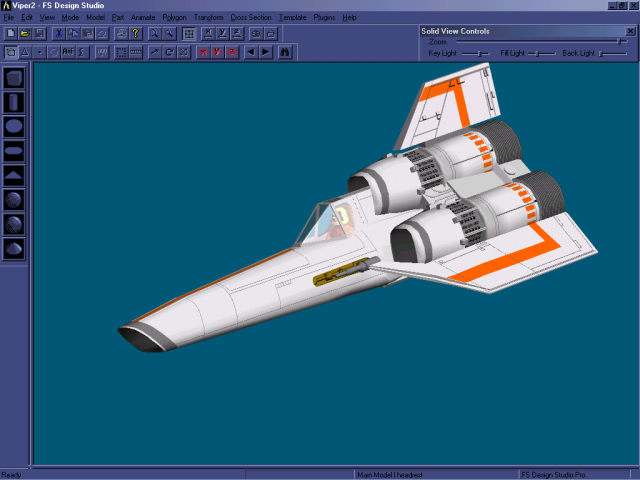Click the dotted rectangle selection icon
This screenshot has height=480, width=640.
point(121,52)
